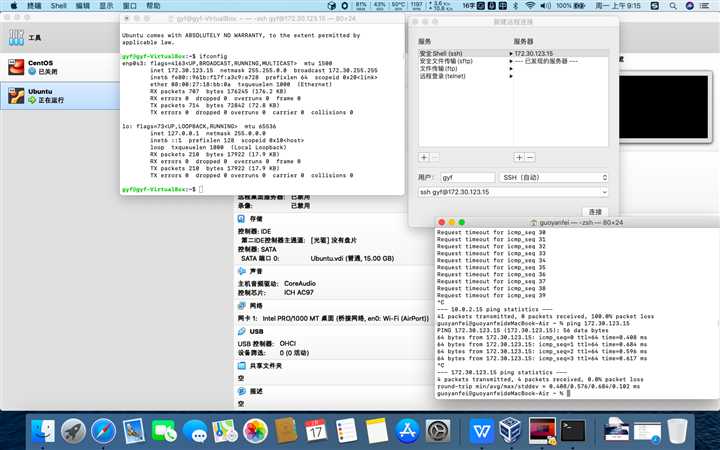Open VirtualBox from the Dock

pyautogui.click(x=512, y=431)
